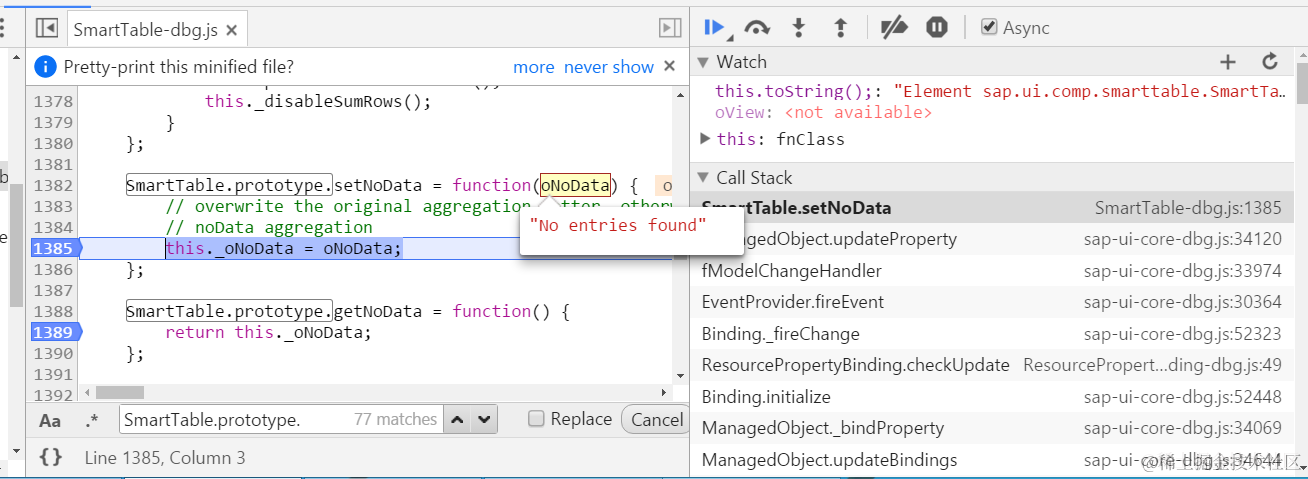Open the 'more' pretty-print info link
Screen dimensions: 1308x479
point(534,67)
